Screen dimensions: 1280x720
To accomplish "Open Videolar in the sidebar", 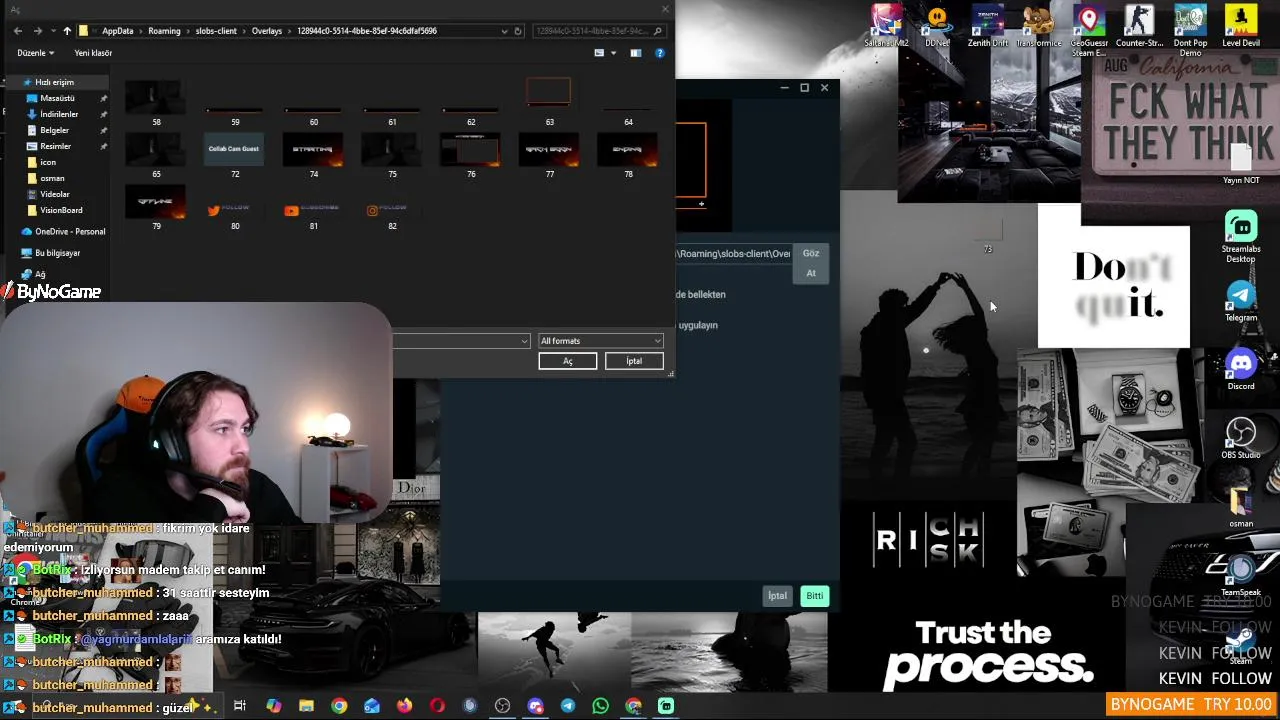I will [x=55, y=194].
